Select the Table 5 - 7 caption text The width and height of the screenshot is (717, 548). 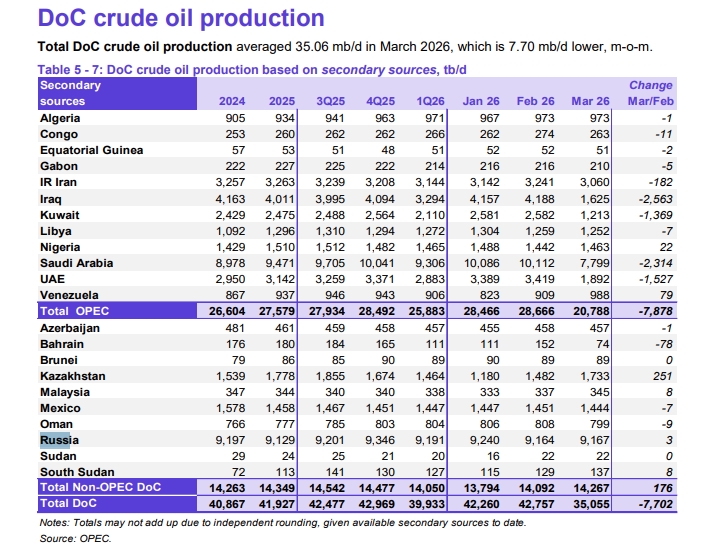click(x=253, y=69)
